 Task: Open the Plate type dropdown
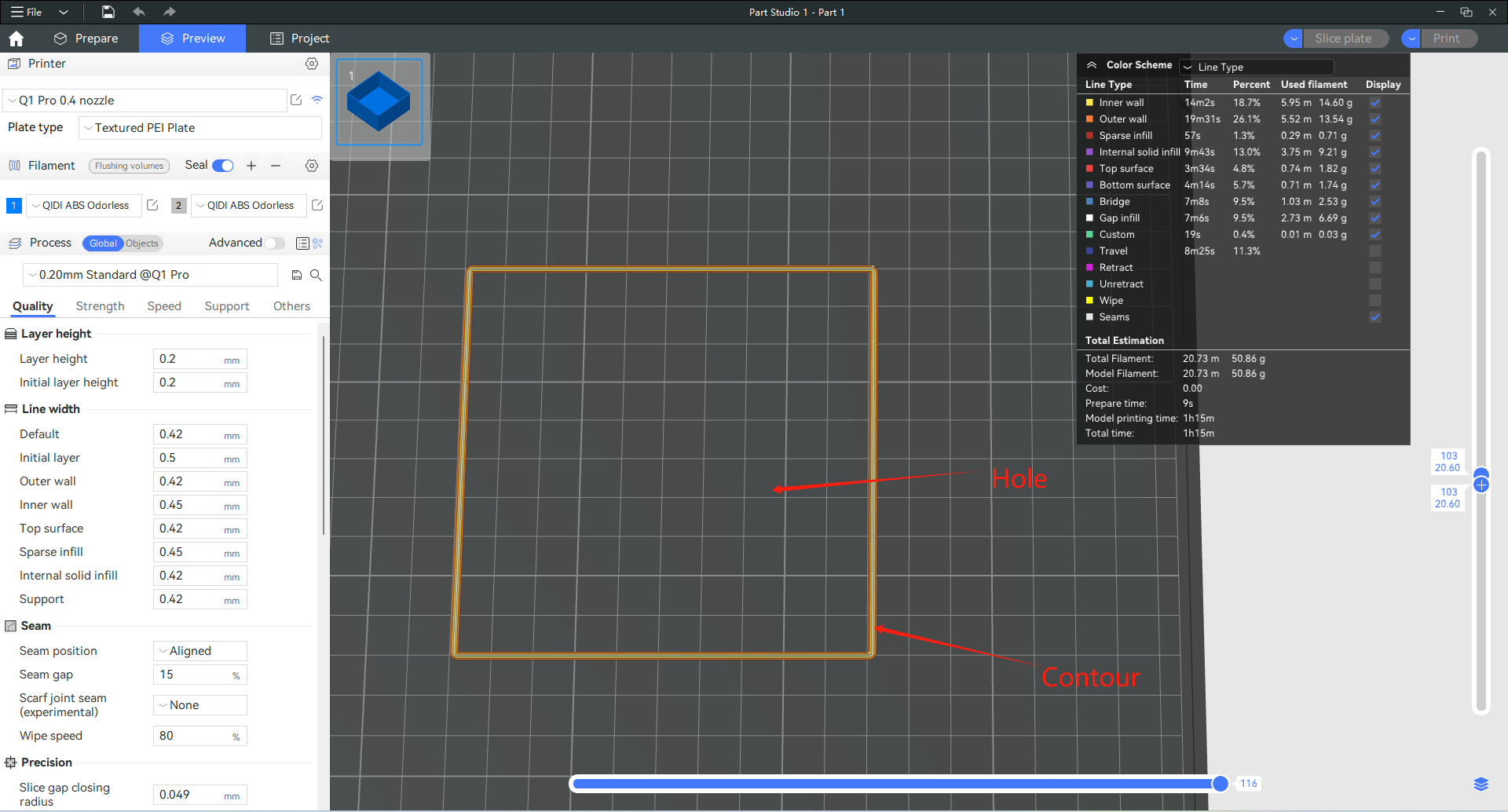(200, 128)
